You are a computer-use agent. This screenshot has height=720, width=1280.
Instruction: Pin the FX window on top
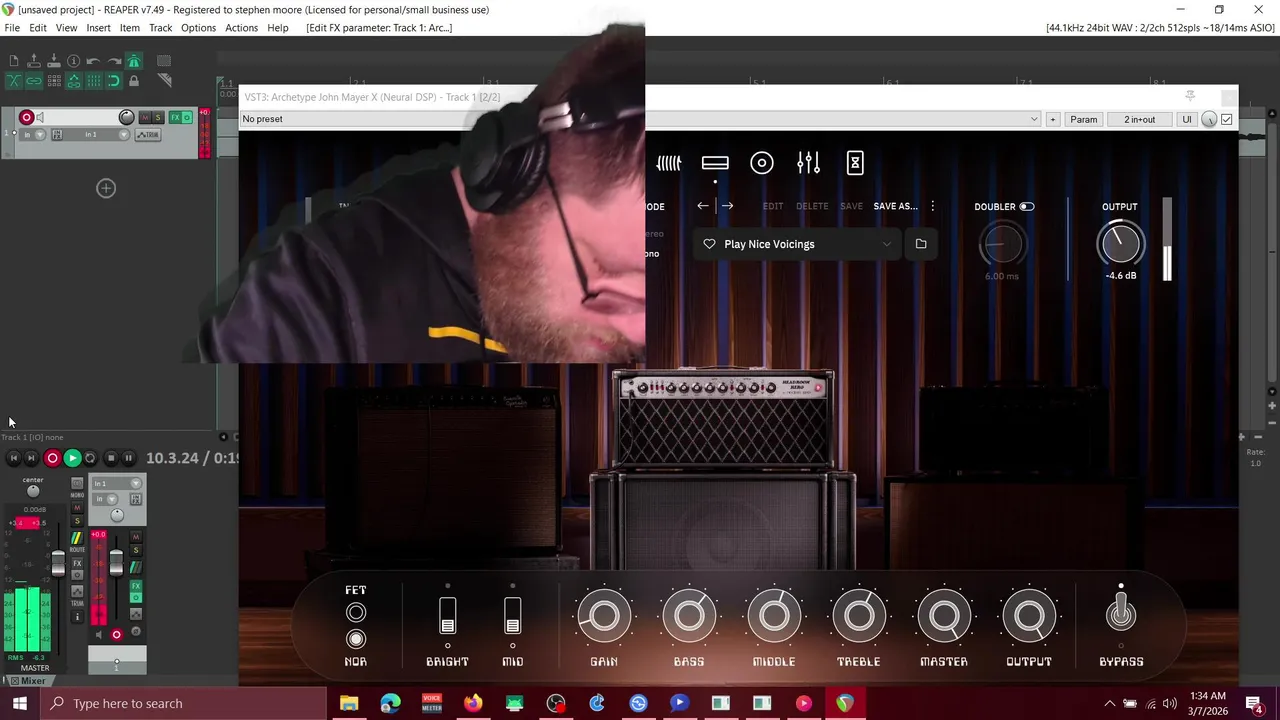[1190, 96]
